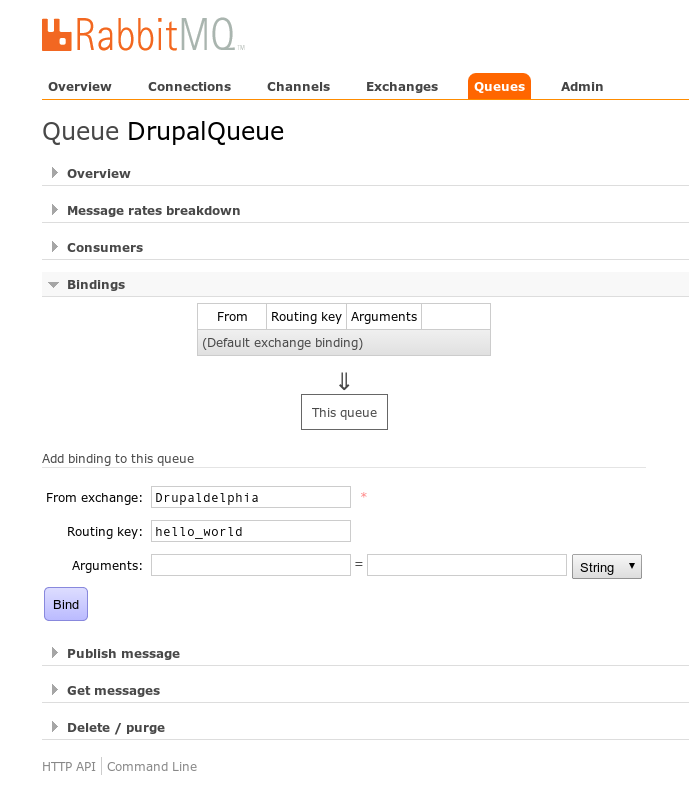Switch to the Connections tab
Screen dimensions: 689x810
pos(189,86)
